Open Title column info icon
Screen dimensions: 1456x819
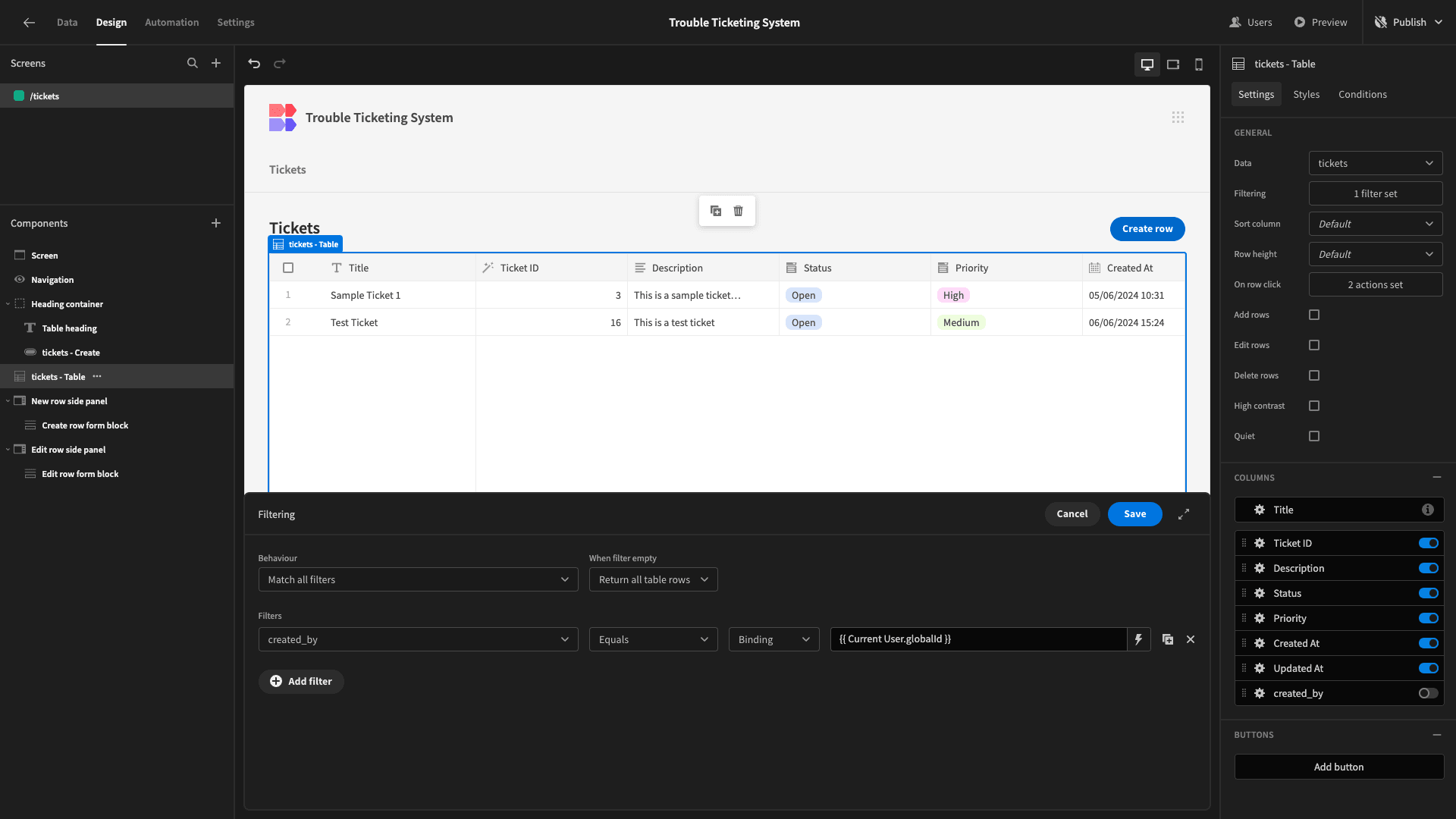coord(1428,510)
